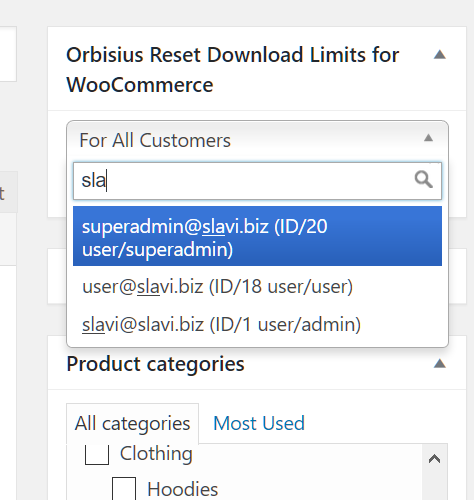Collapse the Product categories panel
This screenshot has width=474, height=500.
[440, 363]
